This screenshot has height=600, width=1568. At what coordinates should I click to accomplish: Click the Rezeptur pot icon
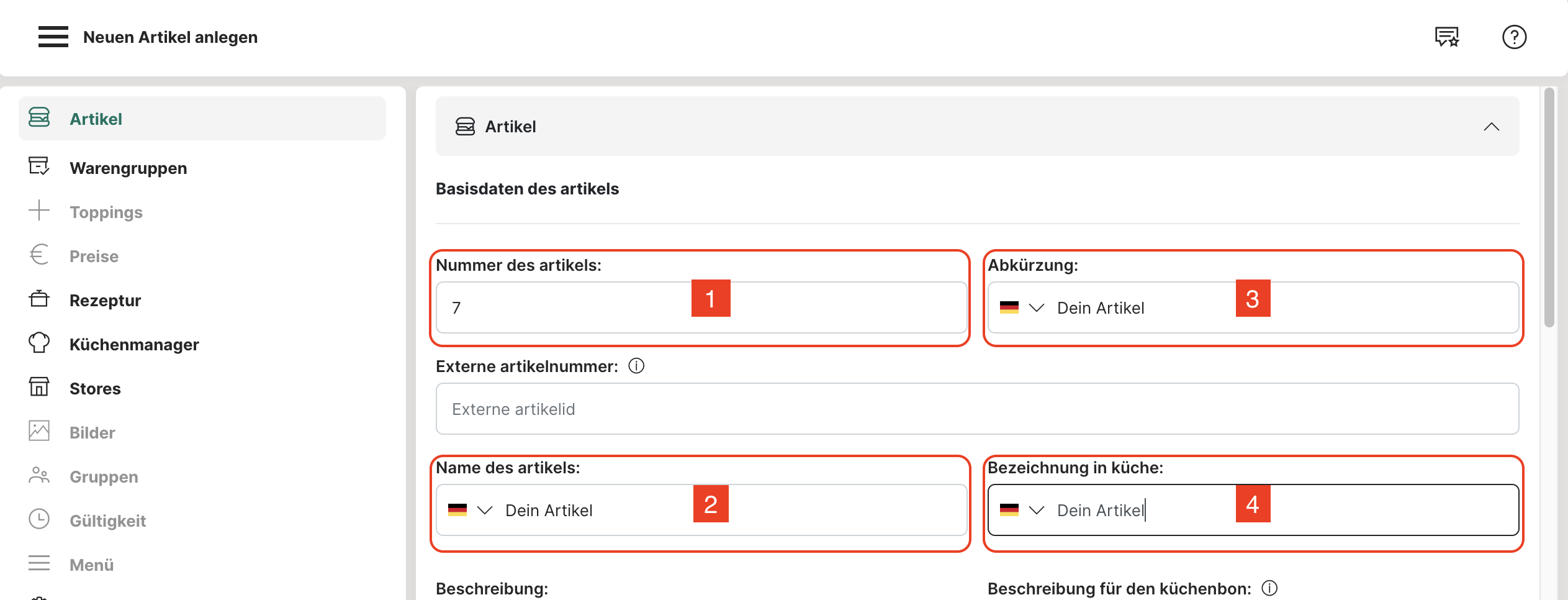39,299
